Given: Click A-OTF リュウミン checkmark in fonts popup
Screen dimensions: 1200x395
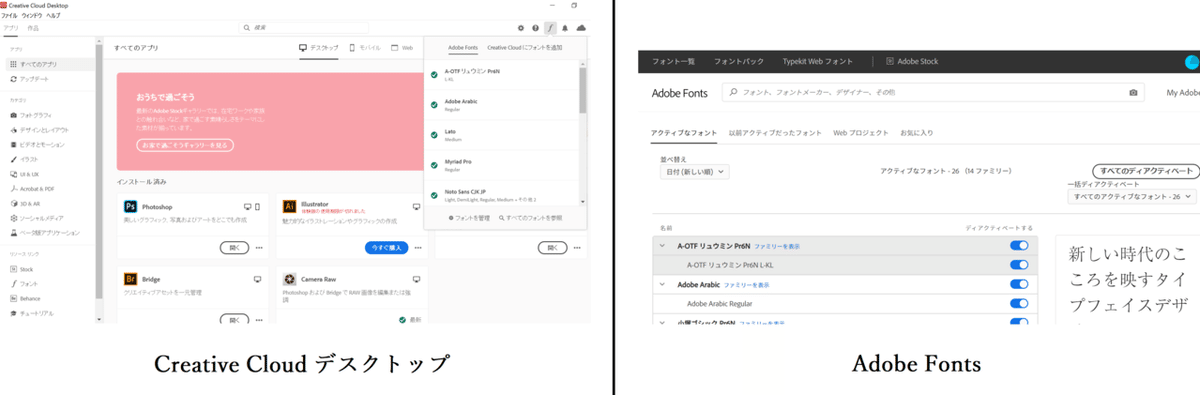Looking at the screenshot, I should (434, 75).
